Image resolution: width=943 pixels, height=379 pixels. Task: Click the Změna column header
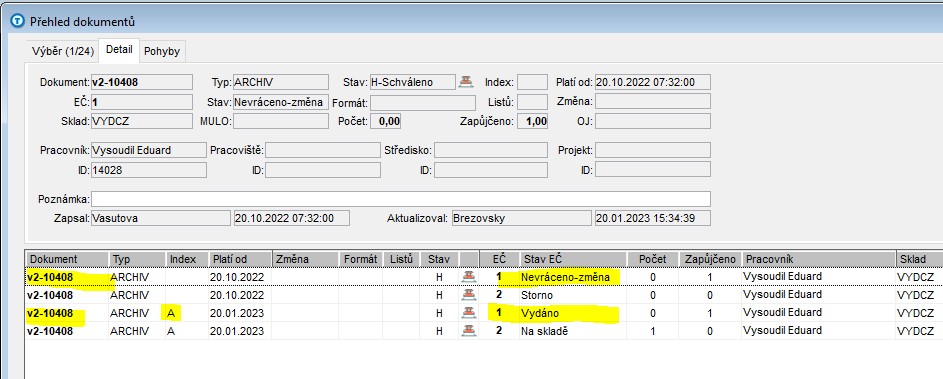[x=306, y=259]
